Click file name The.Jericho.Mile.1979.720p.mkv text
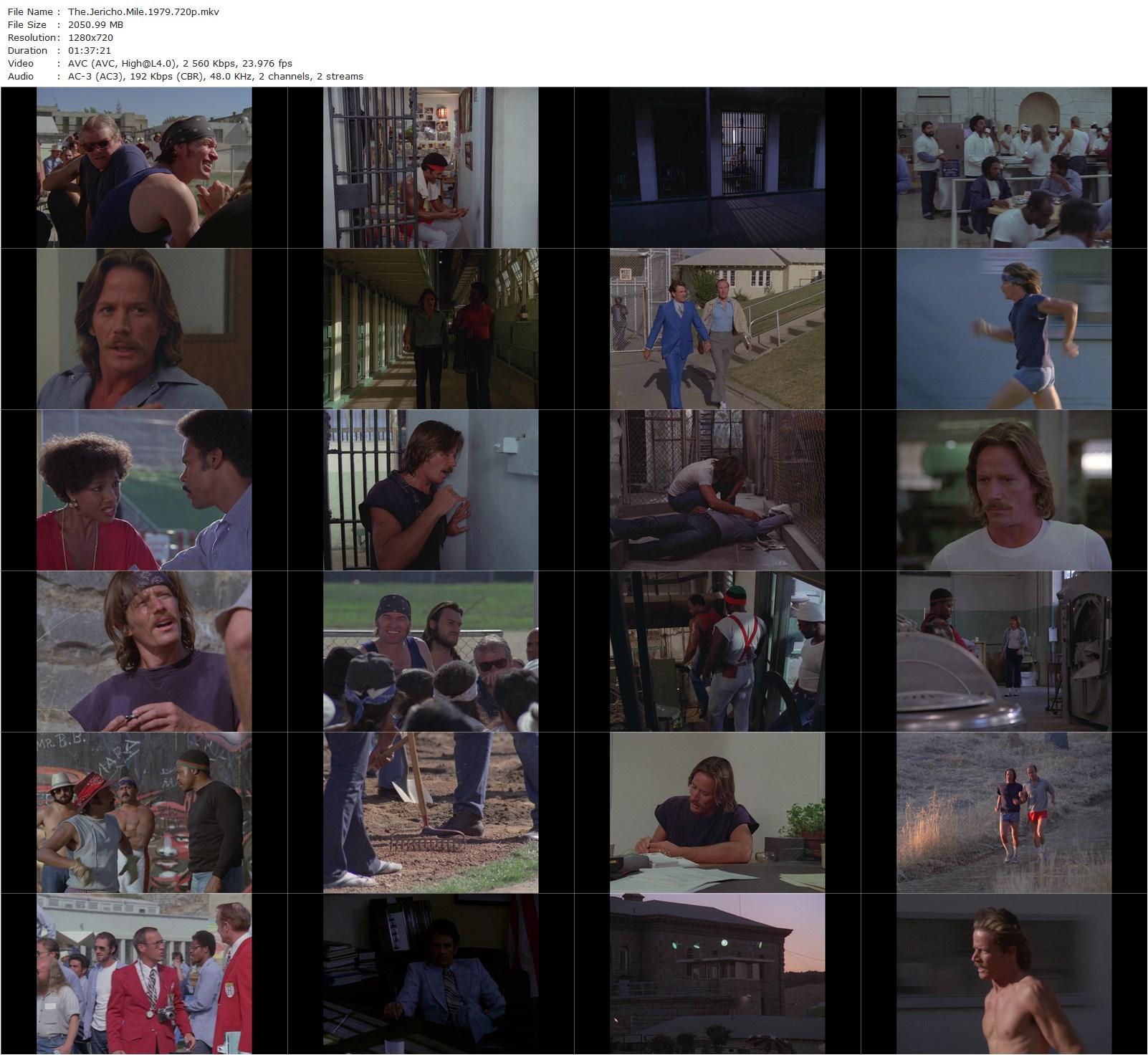Image resolution: width=1148 pixels, height=1055 pixels. coord(143,11)
